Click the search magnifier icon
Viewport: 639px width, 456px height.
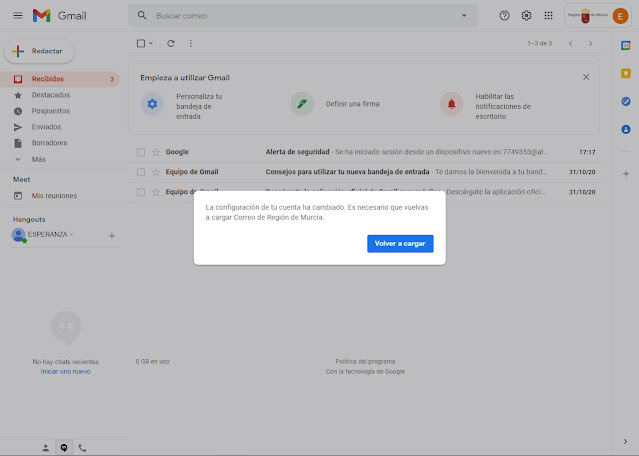(142, 15)
